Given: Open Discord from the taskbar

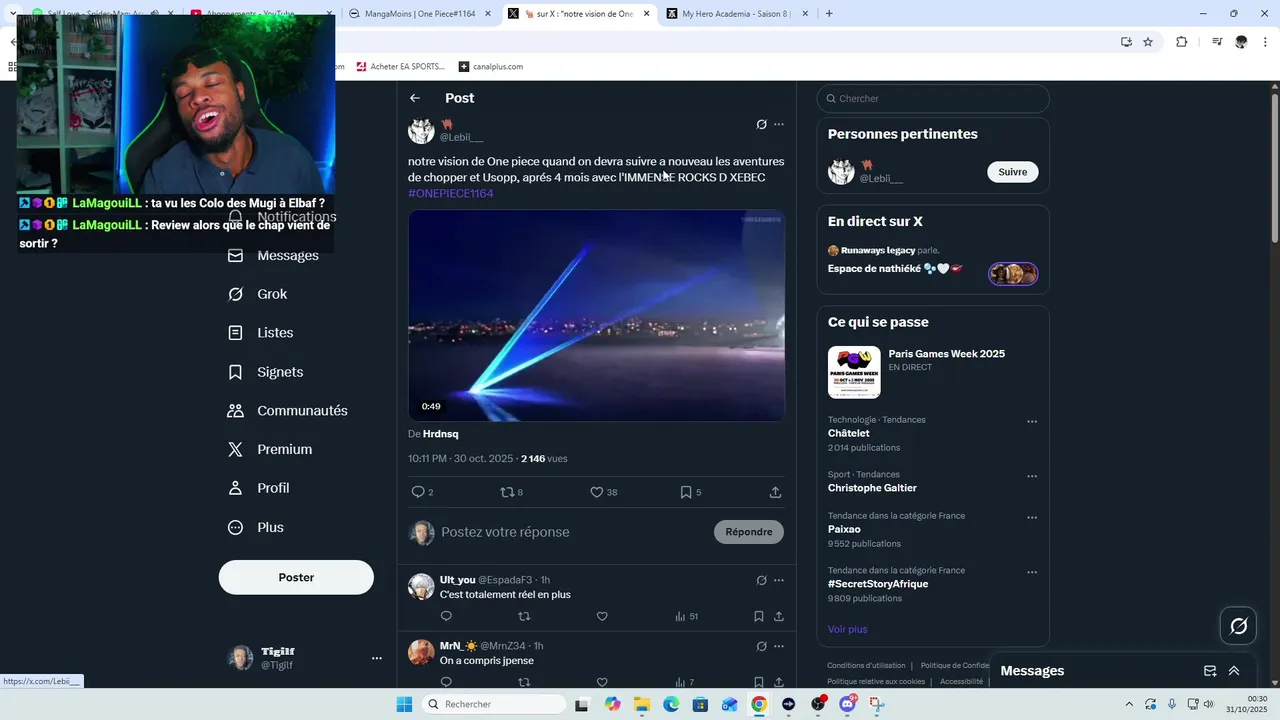Looking at the screenshot, I should (848, 704).
